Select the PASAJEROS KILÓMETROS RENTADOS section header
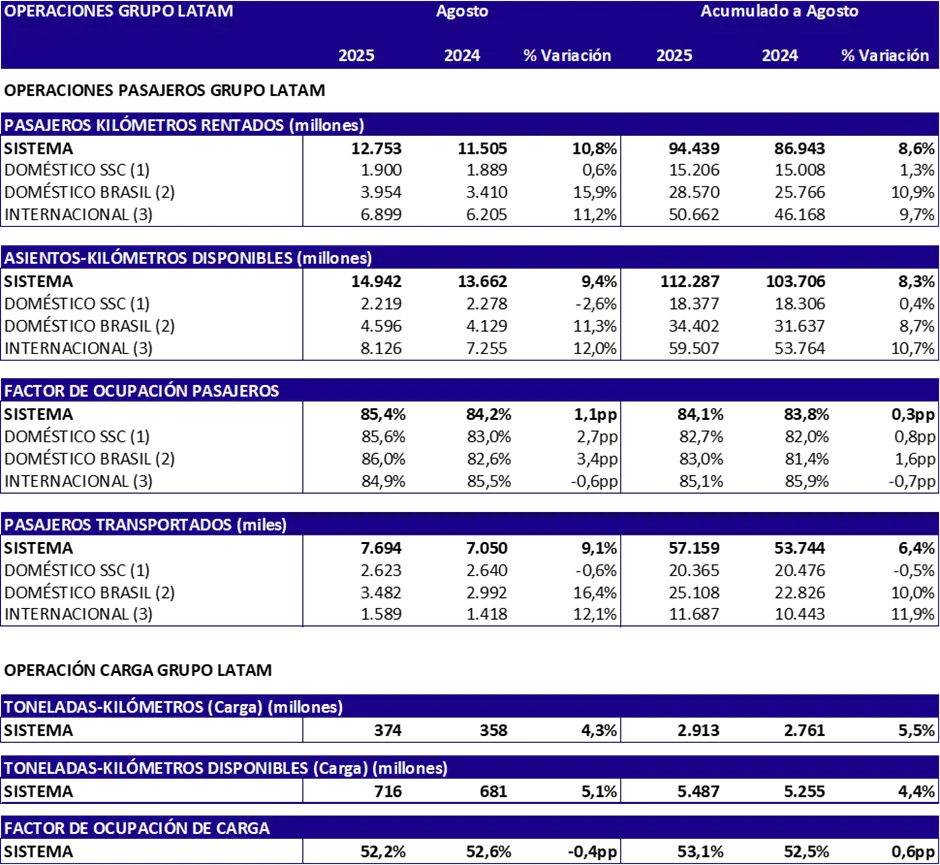The image size is (940, 865). (184, 125)
